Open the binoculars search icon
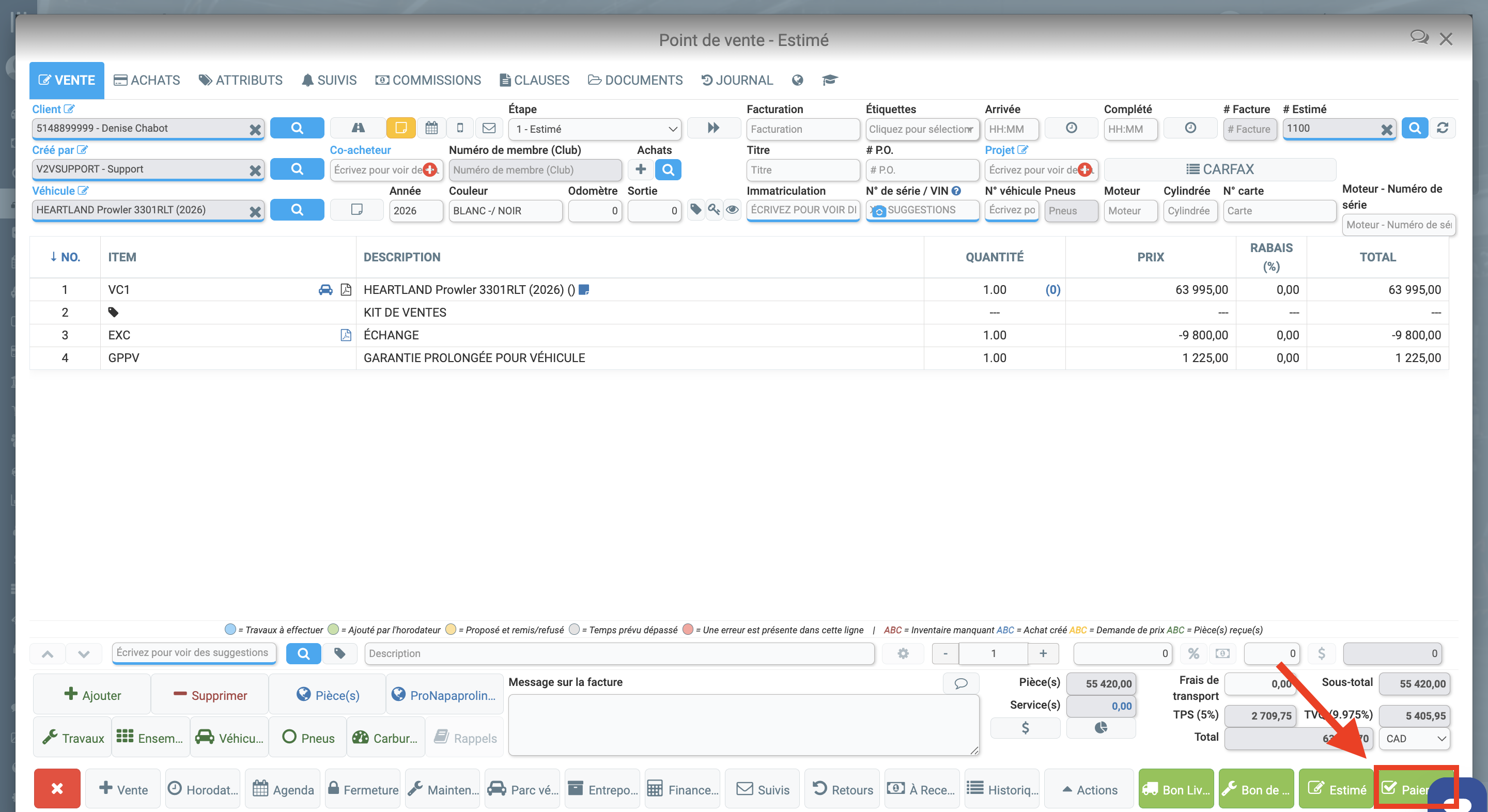Screen dimensions: 1488x812 click(x=358, y=128)
